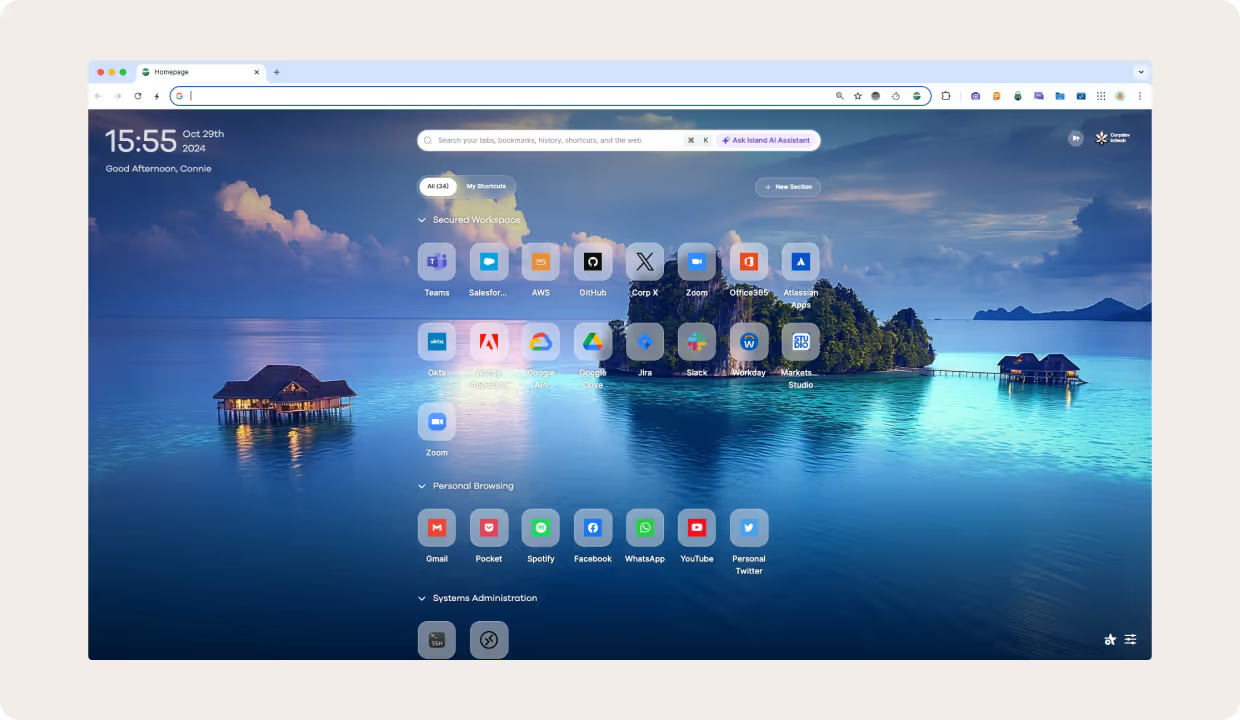This screenshot has height=720, width=1240.
Task: Open the Gmail shortcut
Action: pyautogui.click(x=437, y=528)
